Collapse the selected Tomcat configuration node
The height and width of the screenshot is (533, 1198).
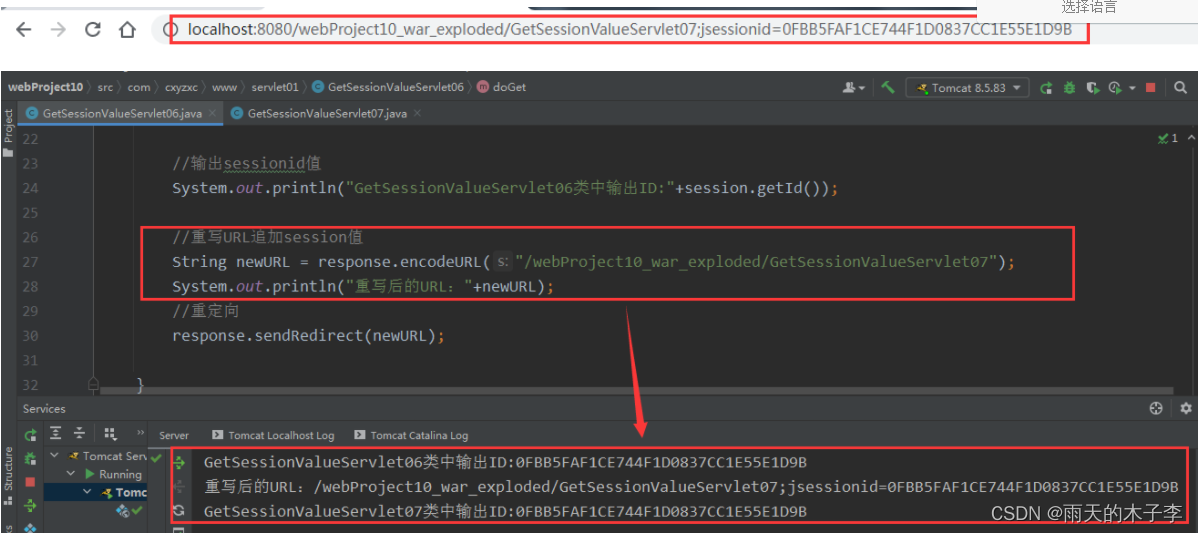(86, 492)
